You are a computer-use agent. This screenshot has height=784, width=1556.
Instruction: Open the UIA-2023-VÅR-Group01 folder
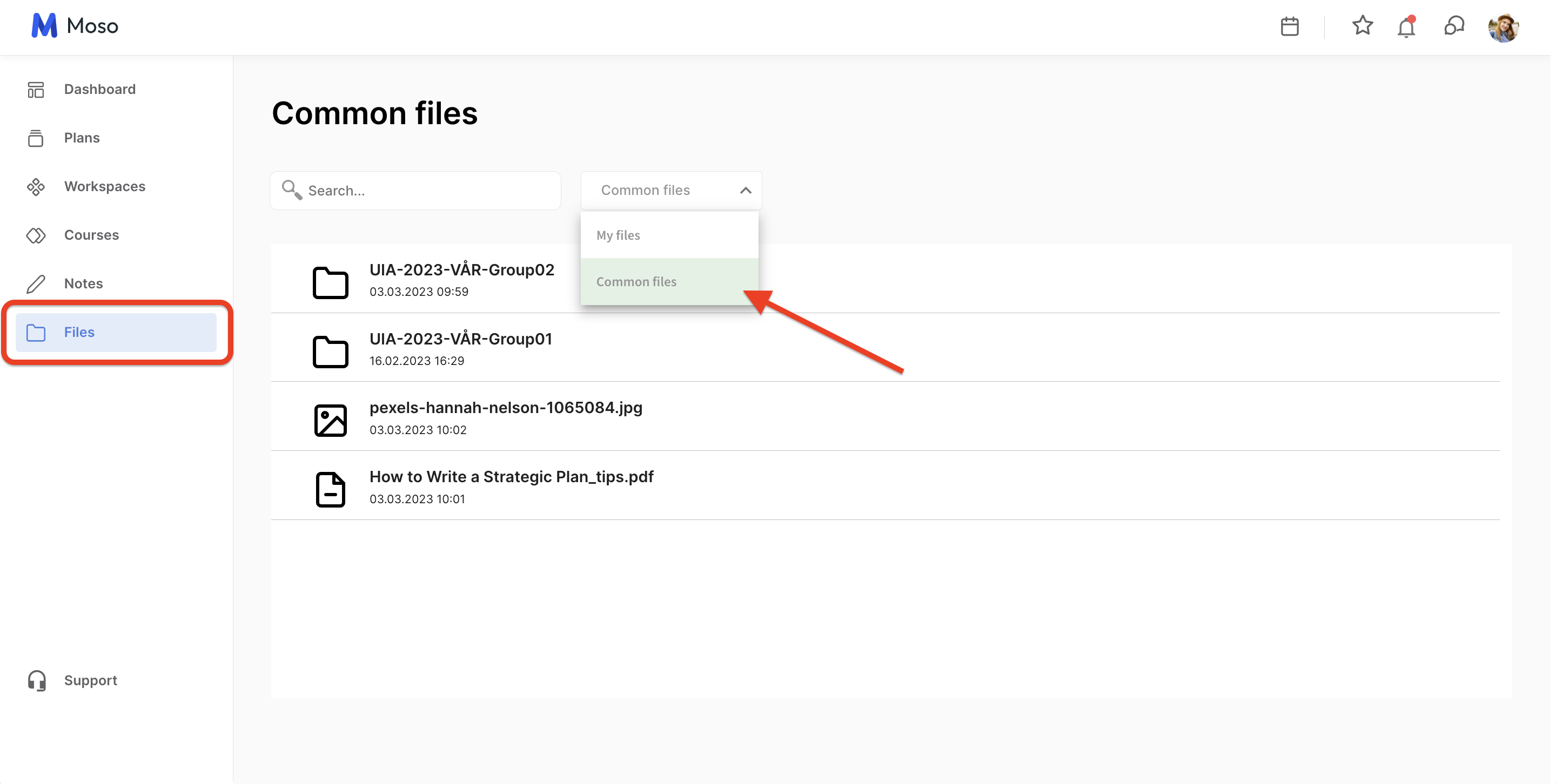(x=460, y=339)
